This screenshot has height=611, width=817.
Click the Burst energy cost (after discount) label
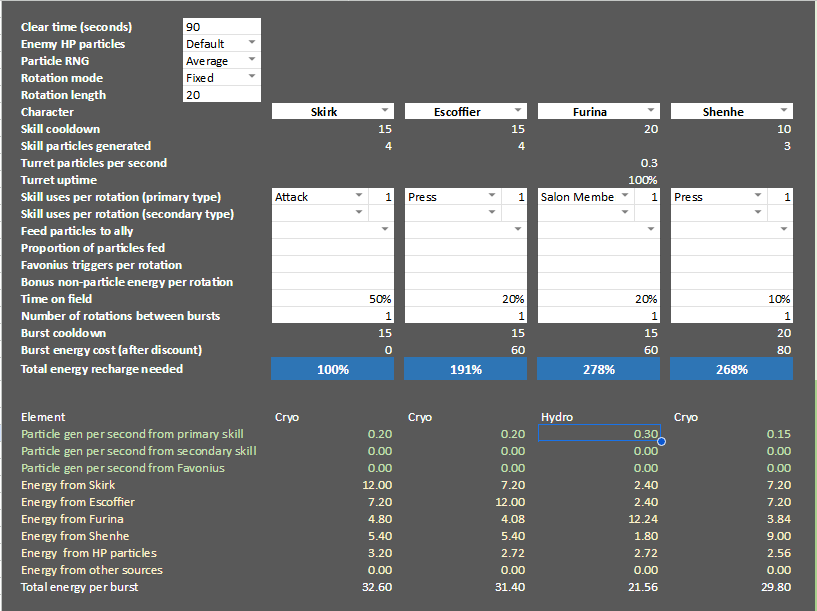[x=111, y=350]
